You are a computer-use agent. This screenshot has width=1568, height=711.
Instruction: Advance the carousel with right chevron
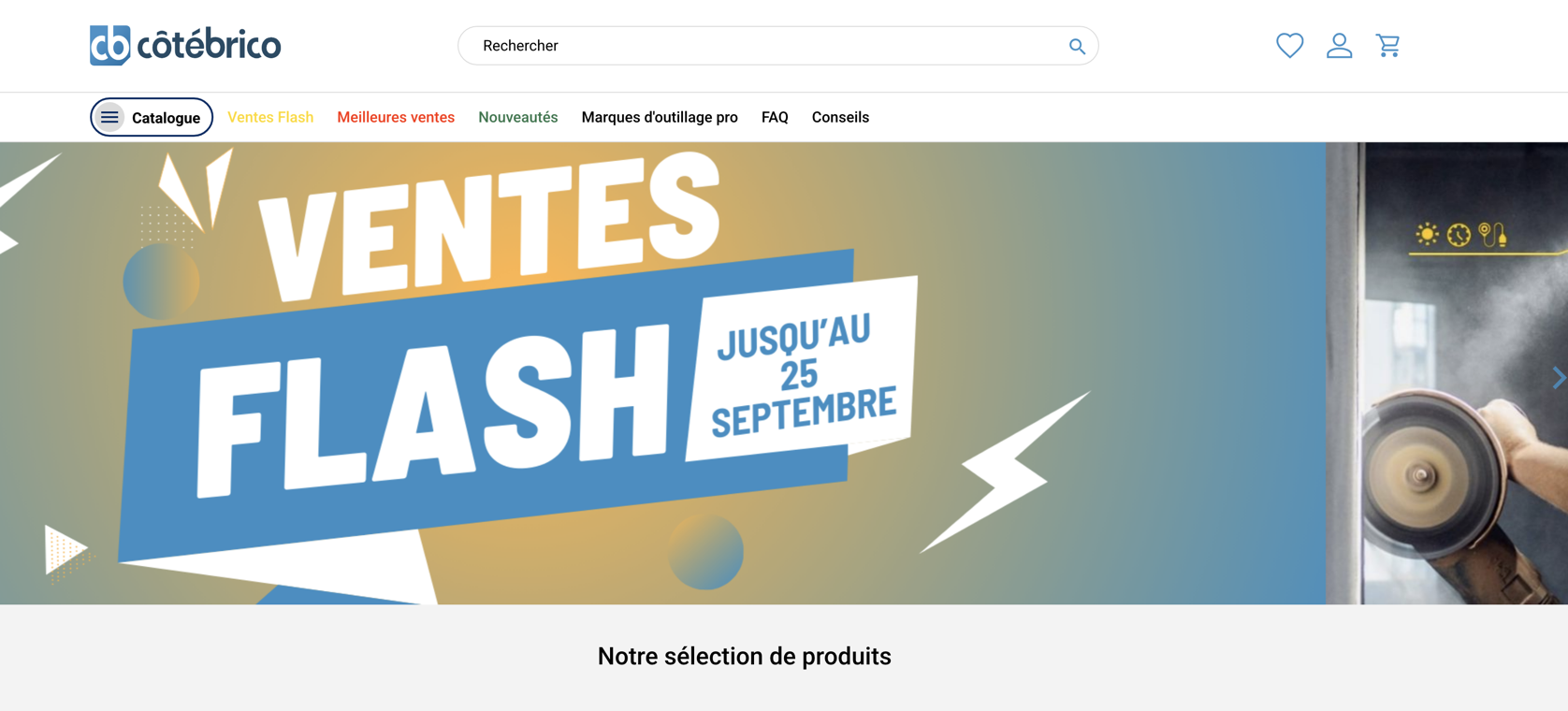1558,378
